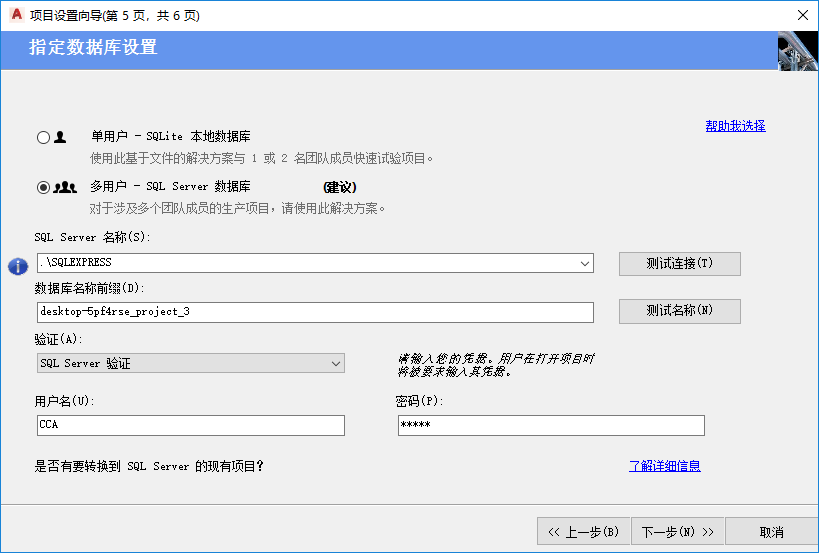Screen dimensions: 819x553
Task: Click the 测试名称(N) button
Action: [x=680, y=311]
